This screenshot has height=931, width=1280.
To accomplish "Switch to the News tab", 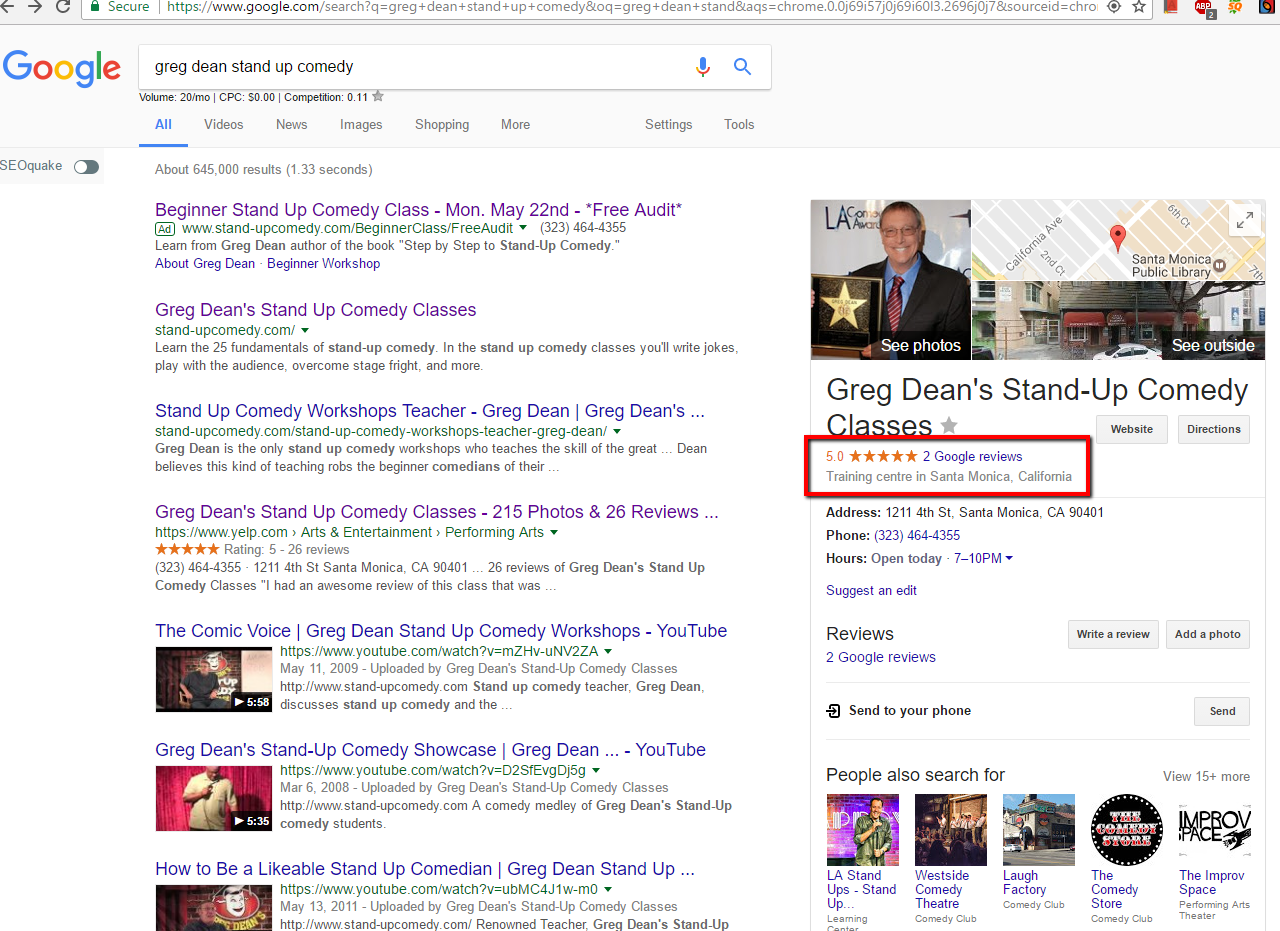I will [292, 124].
